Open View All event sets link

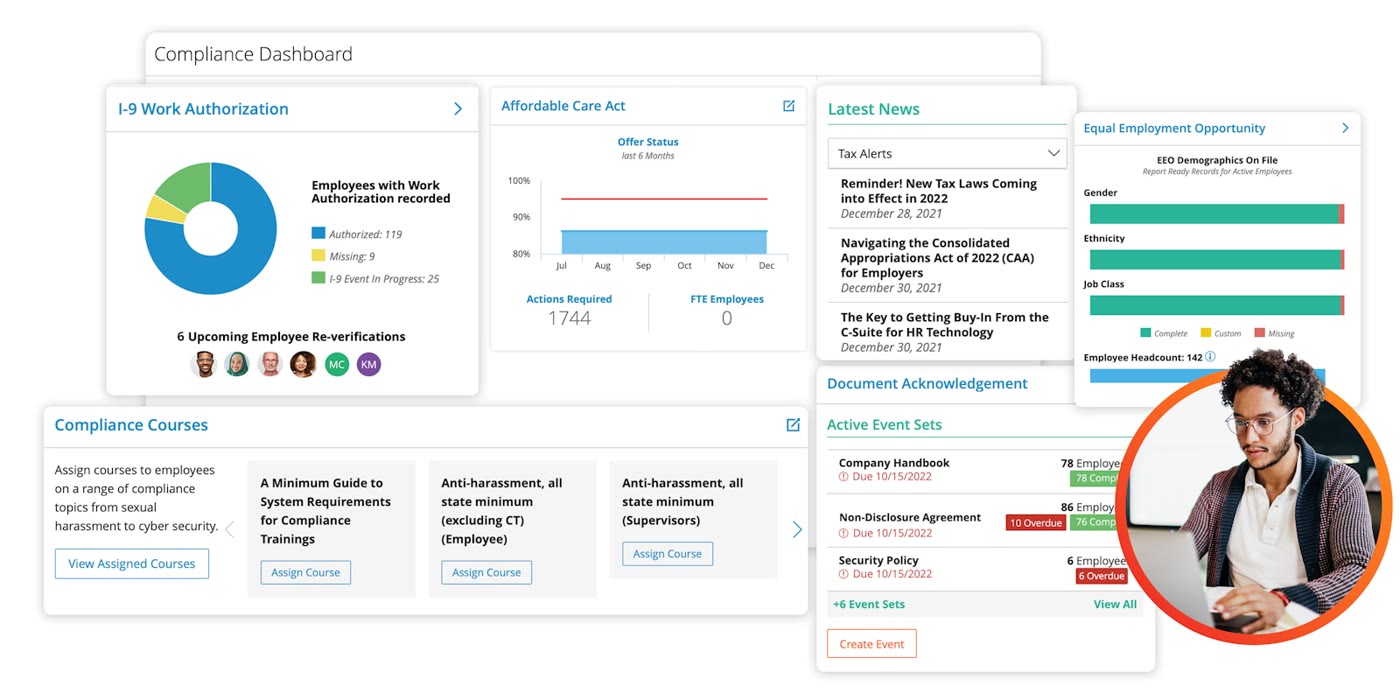1115,604
